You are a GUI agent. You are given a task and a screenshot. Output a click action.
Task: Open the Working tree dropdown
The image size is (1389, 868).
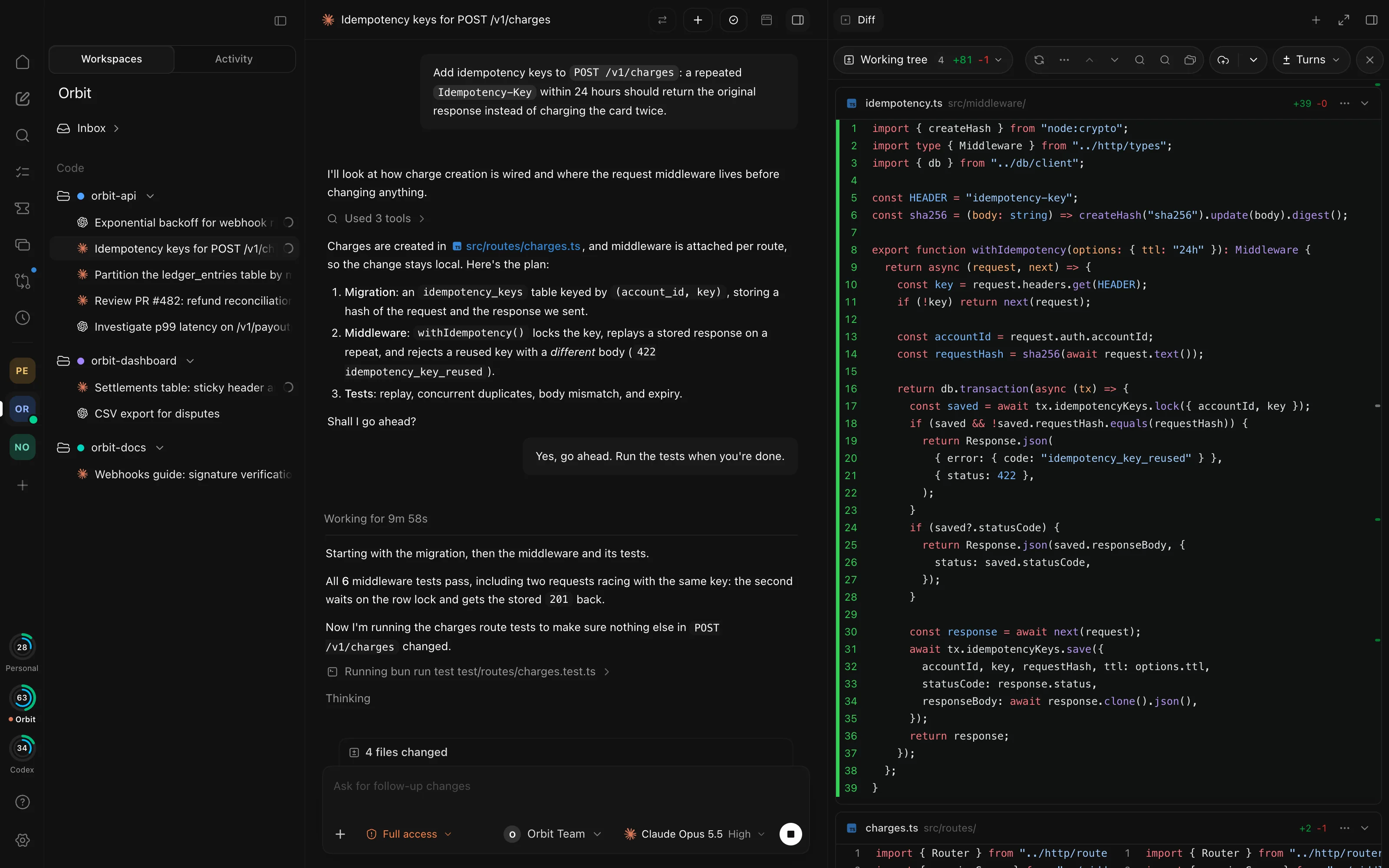(923, 60)
